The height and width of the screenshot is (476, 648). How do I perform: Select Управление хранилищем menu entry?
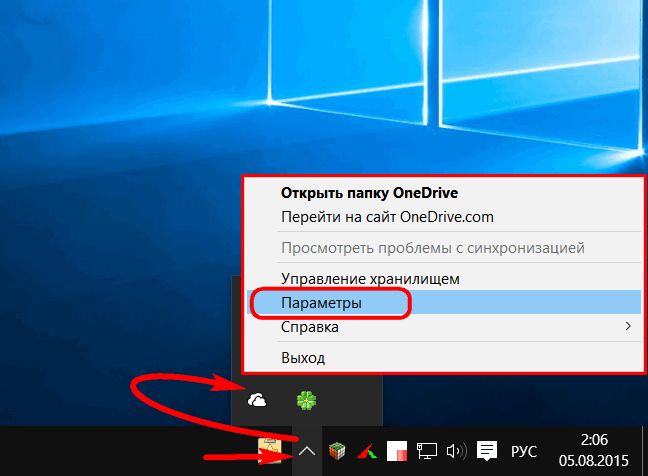click(370, 278)
